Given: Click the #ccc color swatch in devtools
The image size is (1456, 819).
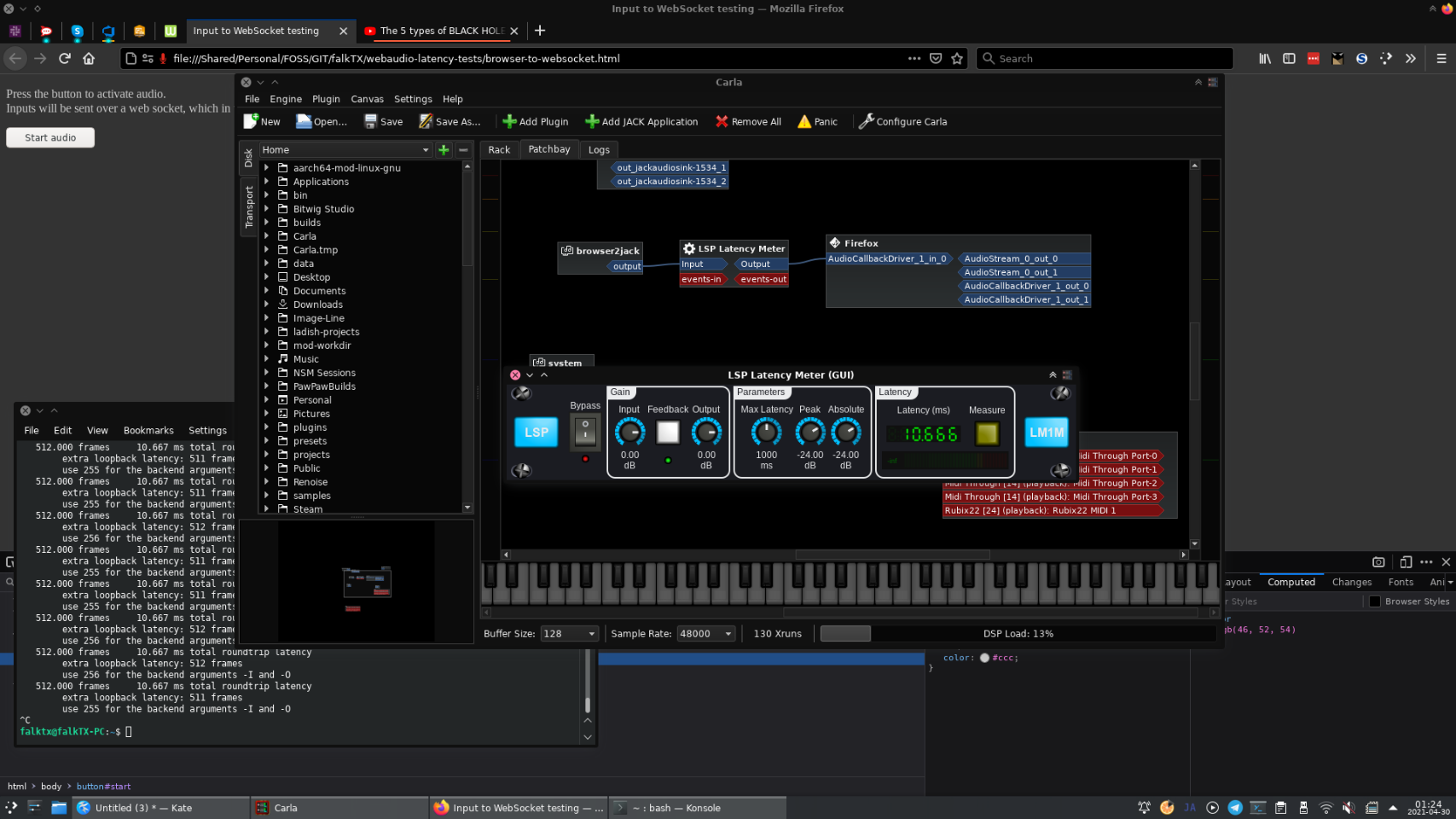Looking at the screenshot, I should tap(984, 658).
